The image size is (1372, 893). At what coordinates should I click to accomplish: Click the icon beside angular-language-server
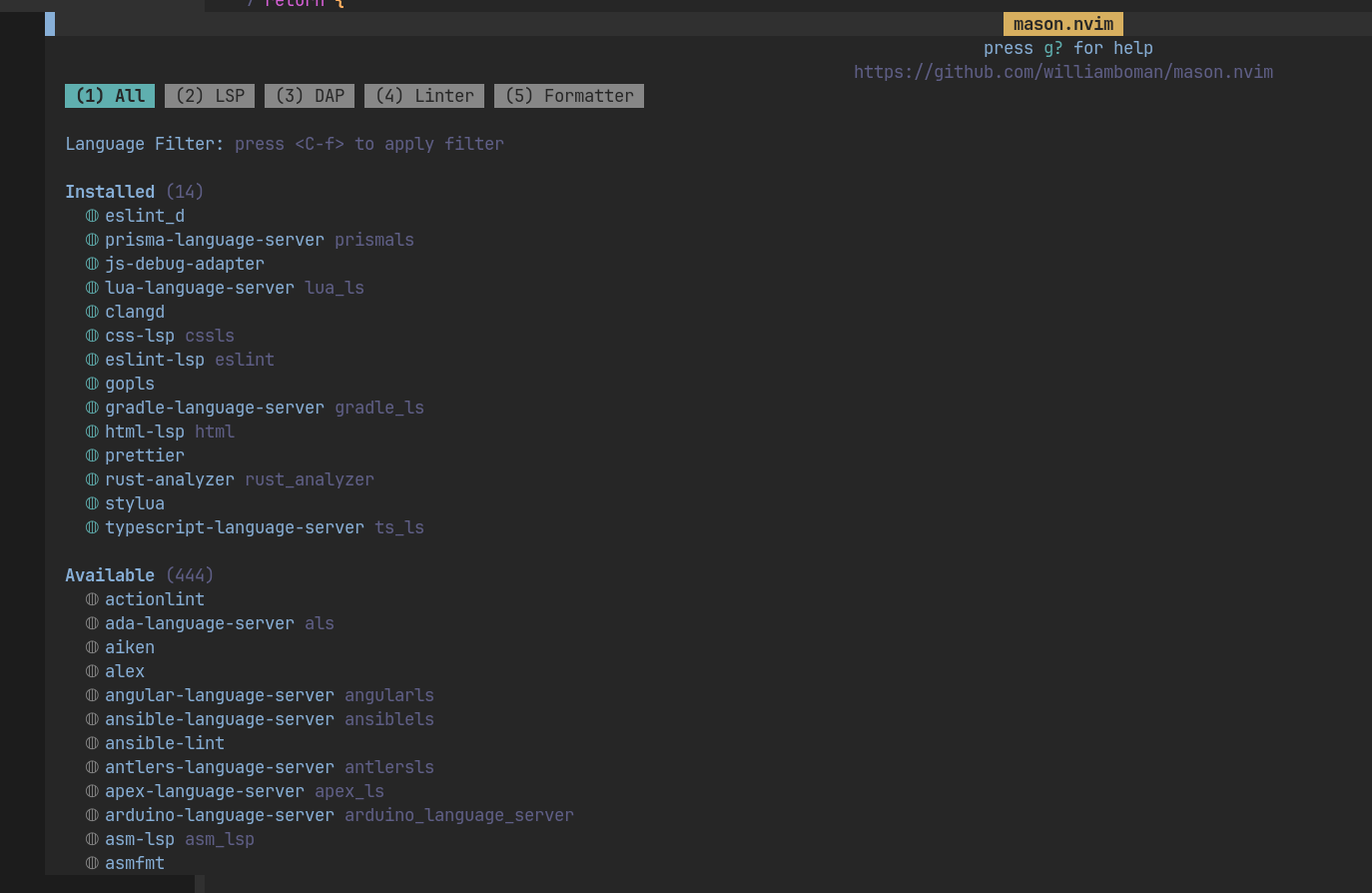coord(92,695)
